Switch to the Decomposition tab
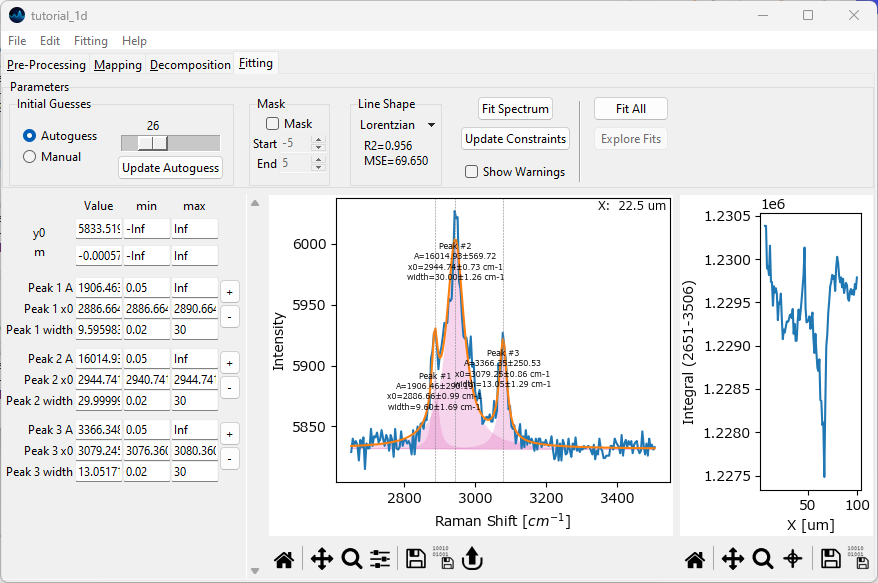The width and height of the screenshot is (878, 583). pos(190,65)
